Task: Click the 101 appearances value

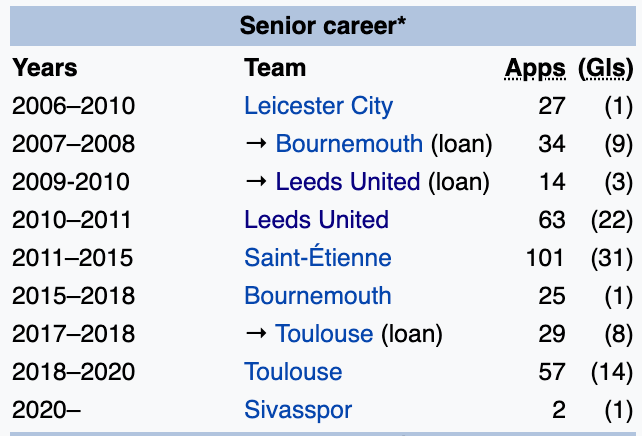Action: [546, 258]
